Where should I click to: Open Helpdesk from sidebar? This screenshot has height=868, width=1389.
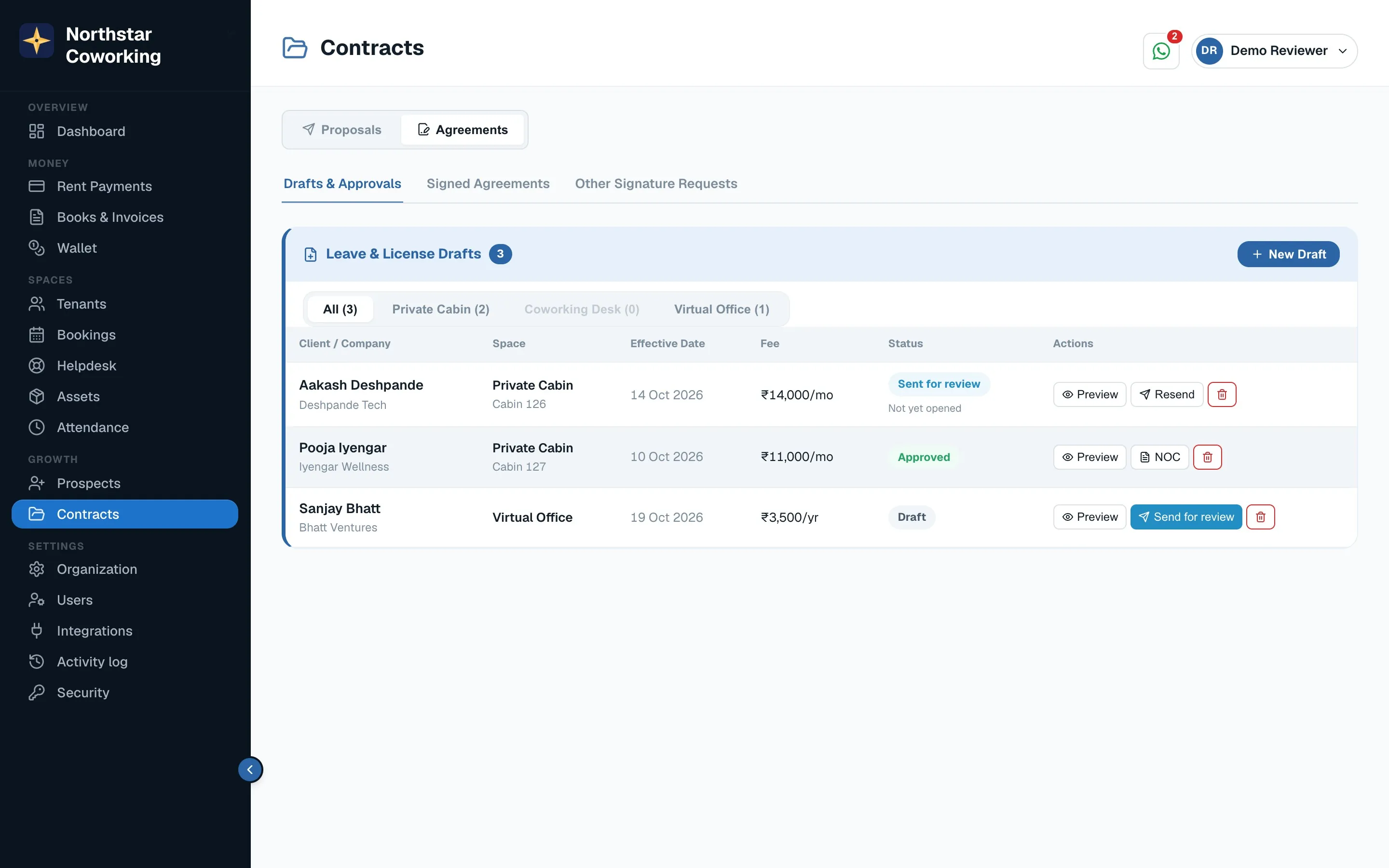[125, 366]
